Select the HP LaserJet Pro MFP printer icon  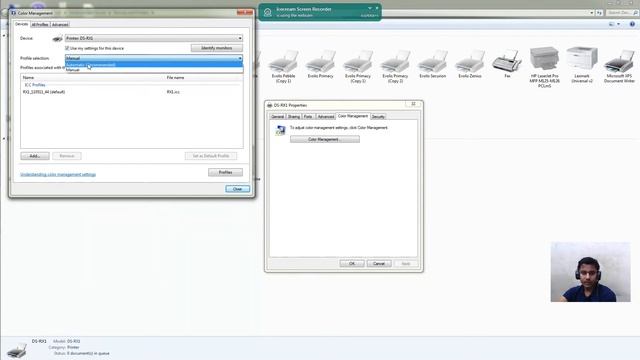click(544, 67)
